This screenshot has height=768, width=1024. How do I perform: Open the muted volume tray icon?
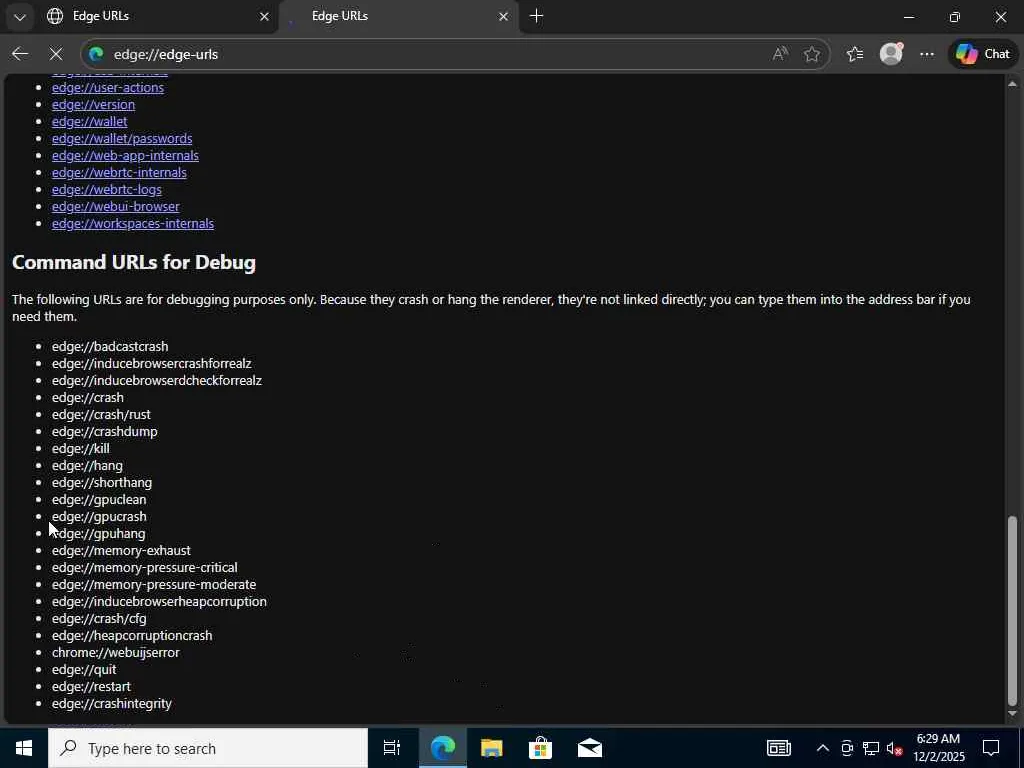pyautogui.click(x=895, y=749)
